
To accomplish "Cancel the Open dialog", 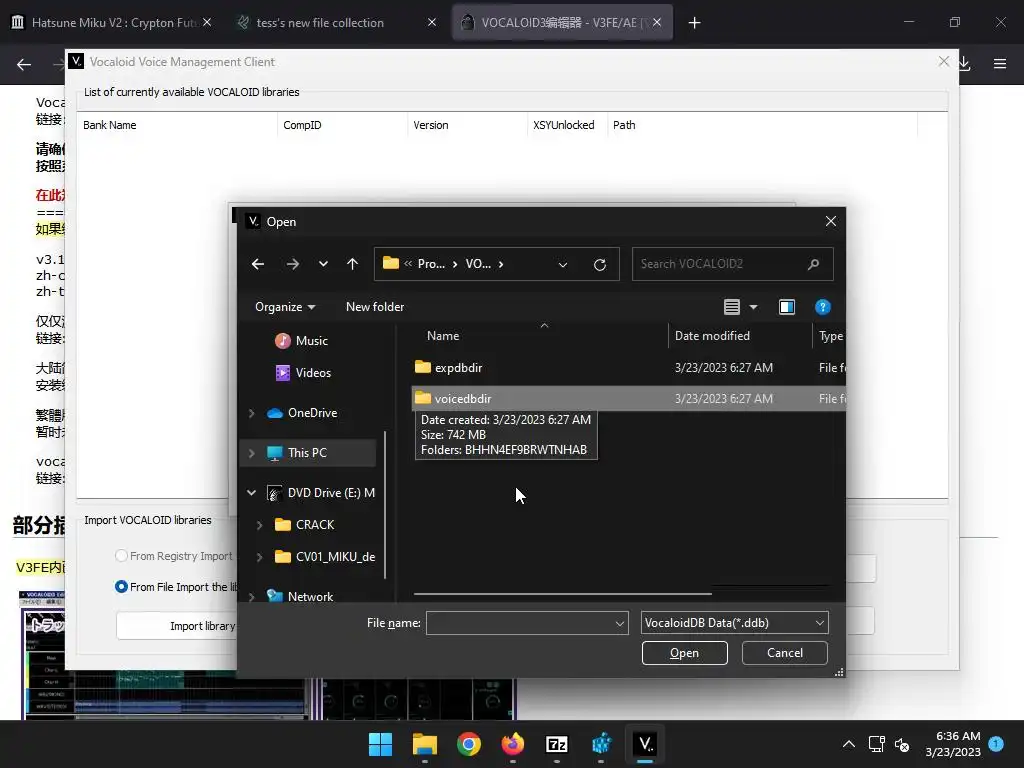I will click(x=784, y=653).
